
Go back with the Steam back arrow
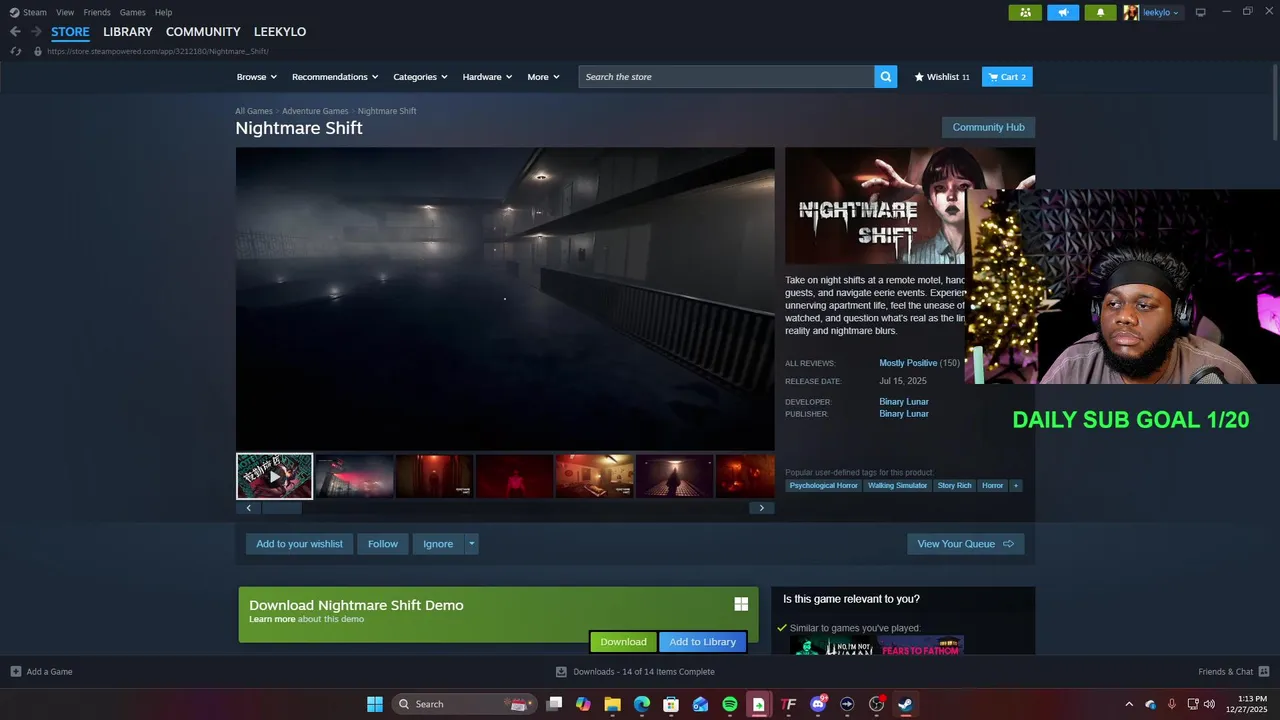[x=15, y=32]
